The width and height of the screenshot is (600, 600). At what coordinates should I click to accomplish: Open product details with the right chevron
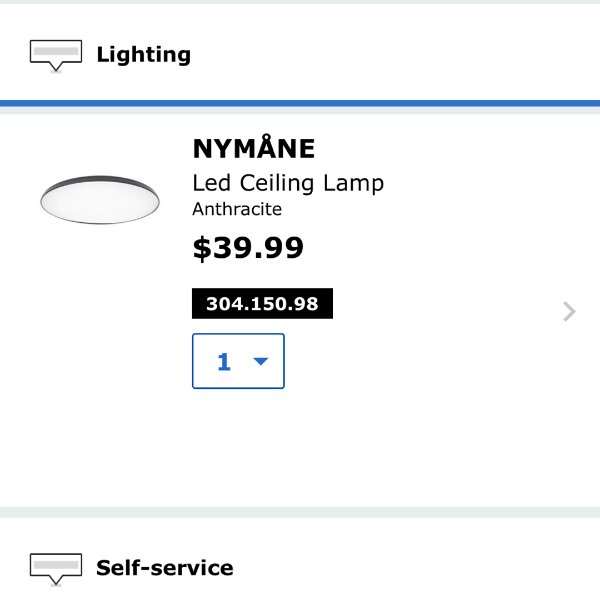point(569,311)
